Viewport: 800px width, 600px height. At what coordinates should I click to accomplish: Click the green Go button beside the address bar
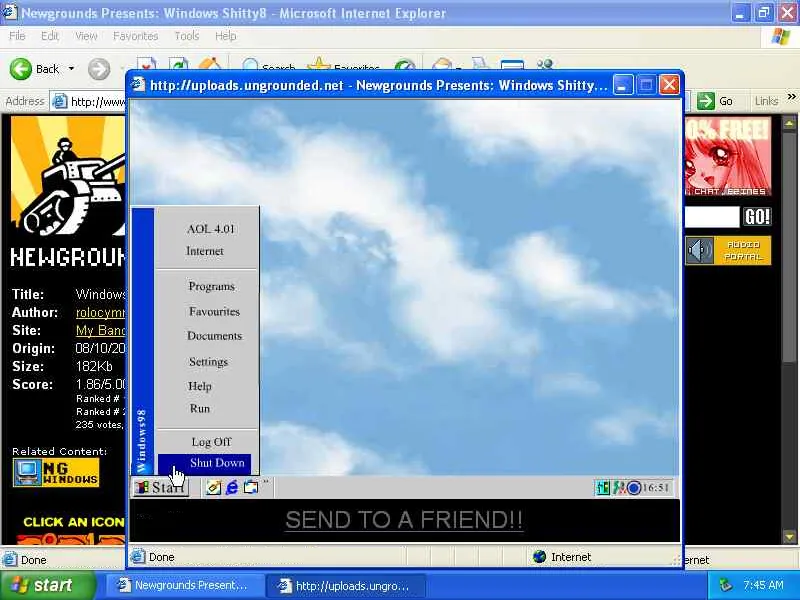(x=715, y=101)
